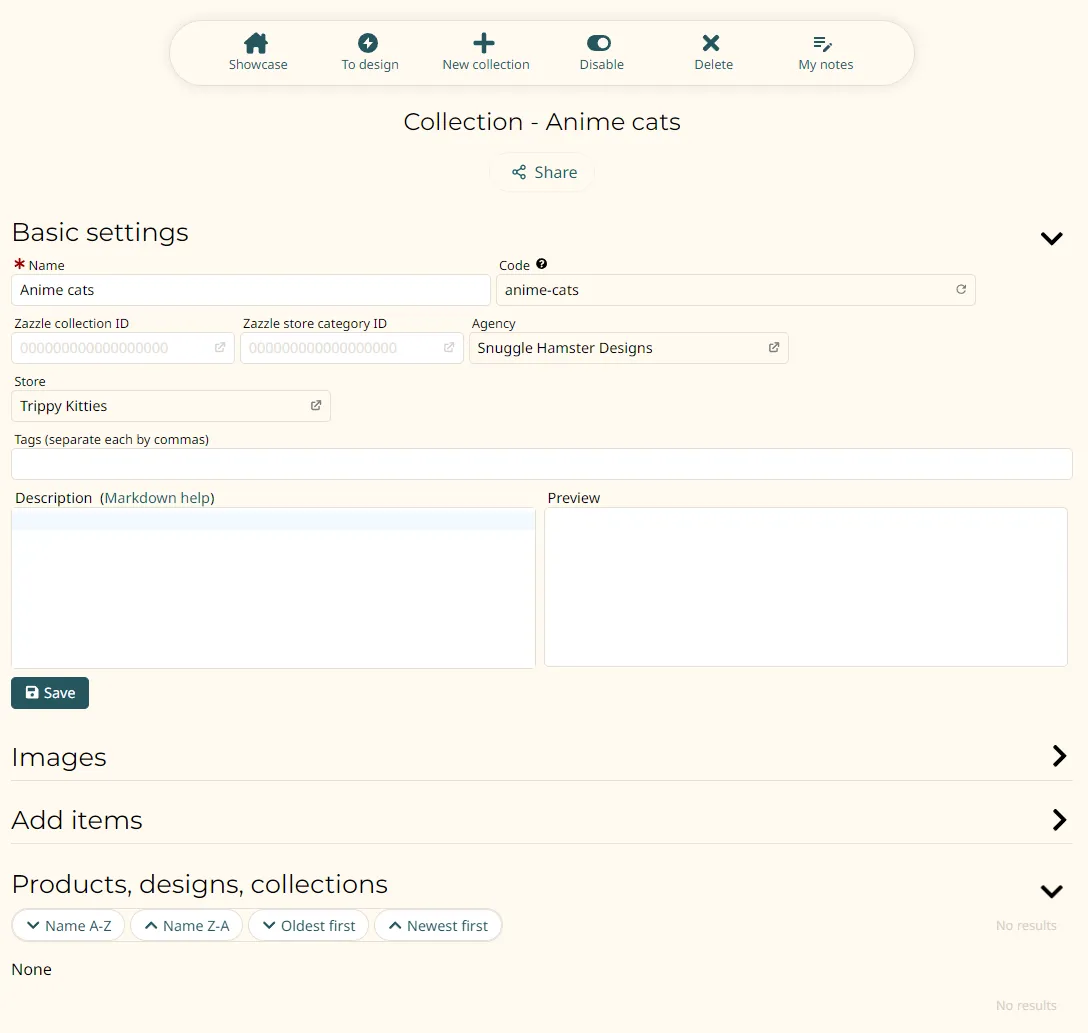Collapse Products, designs, collections section
The height and width of the screenshot is (1033, 1088).
point(1051,891)
